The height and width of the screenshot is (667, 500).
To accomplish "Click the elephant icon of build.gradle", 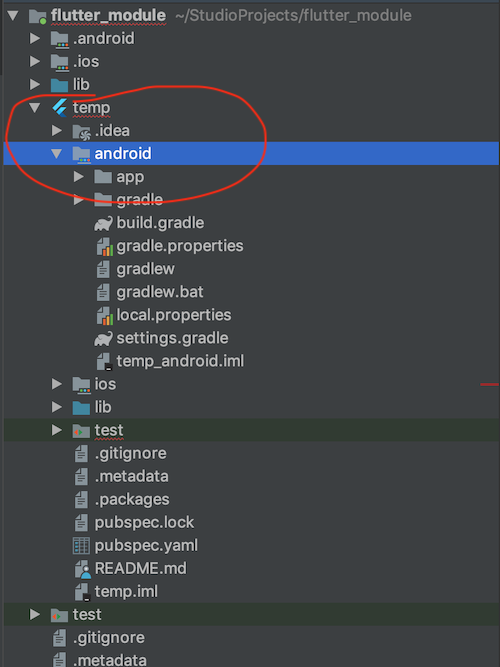I will tap(103, 223).
